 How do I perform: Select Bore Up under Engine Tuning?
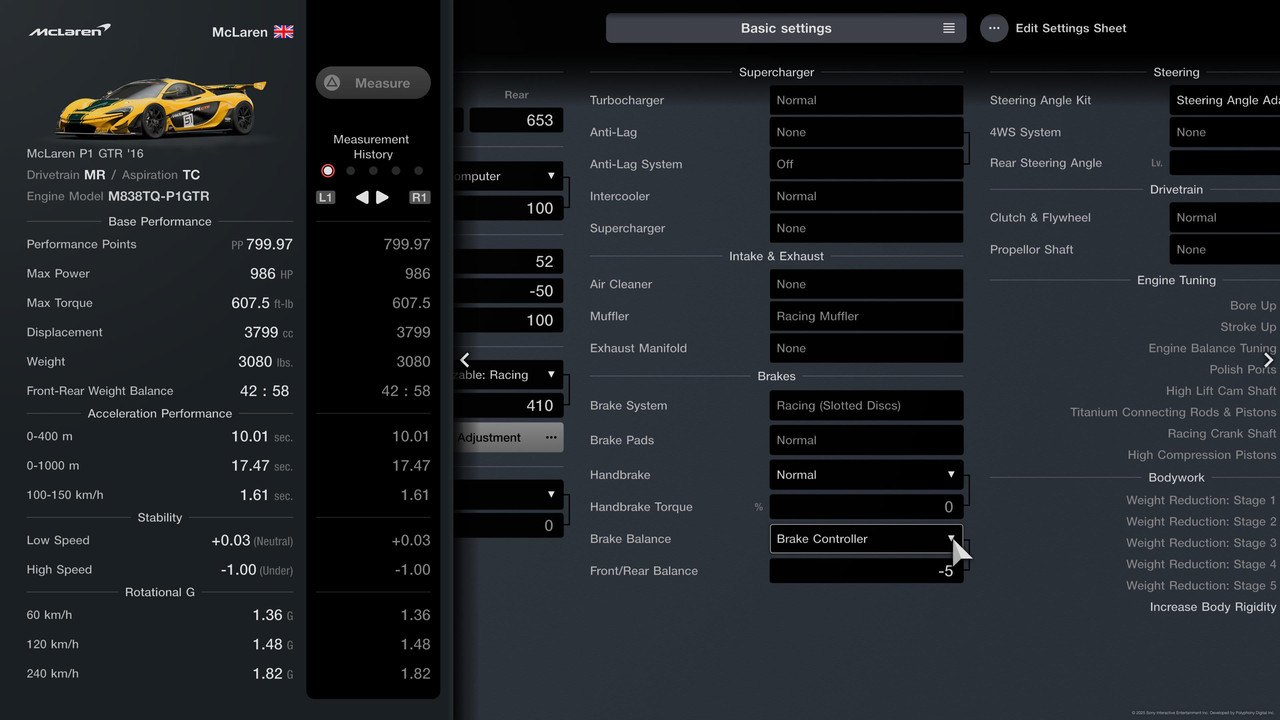coord(1253,306)
